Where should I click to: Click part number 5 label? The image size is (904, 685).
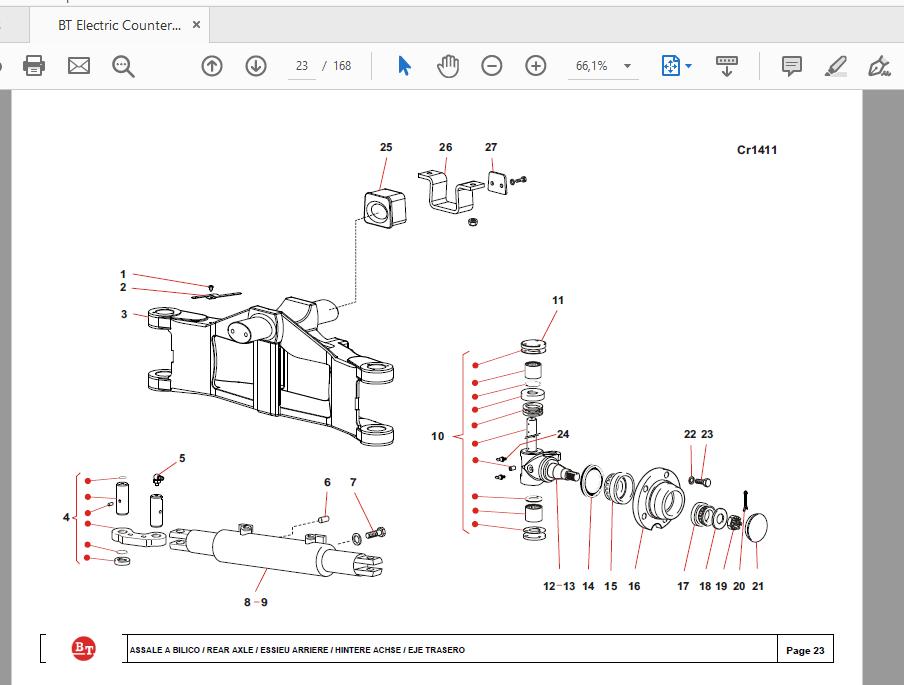click(x=182, y=458)
